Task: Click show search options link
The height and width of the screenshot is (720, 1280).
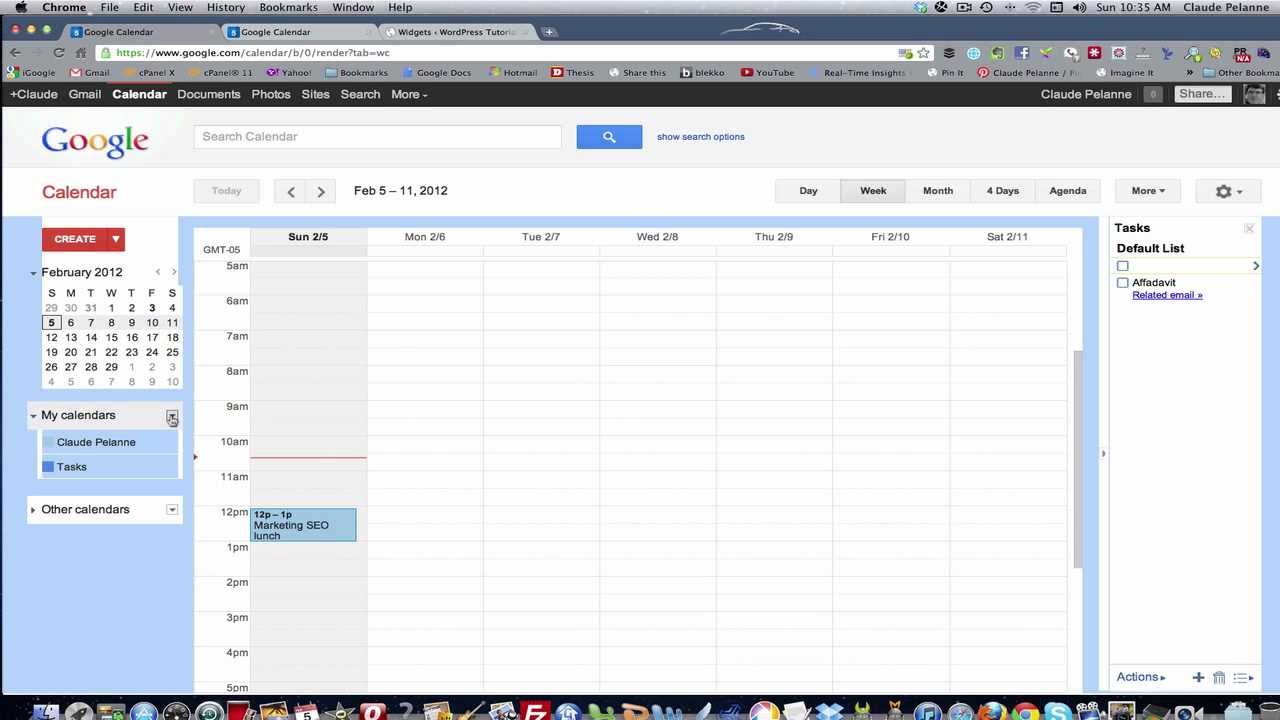Action: [701, 137]
